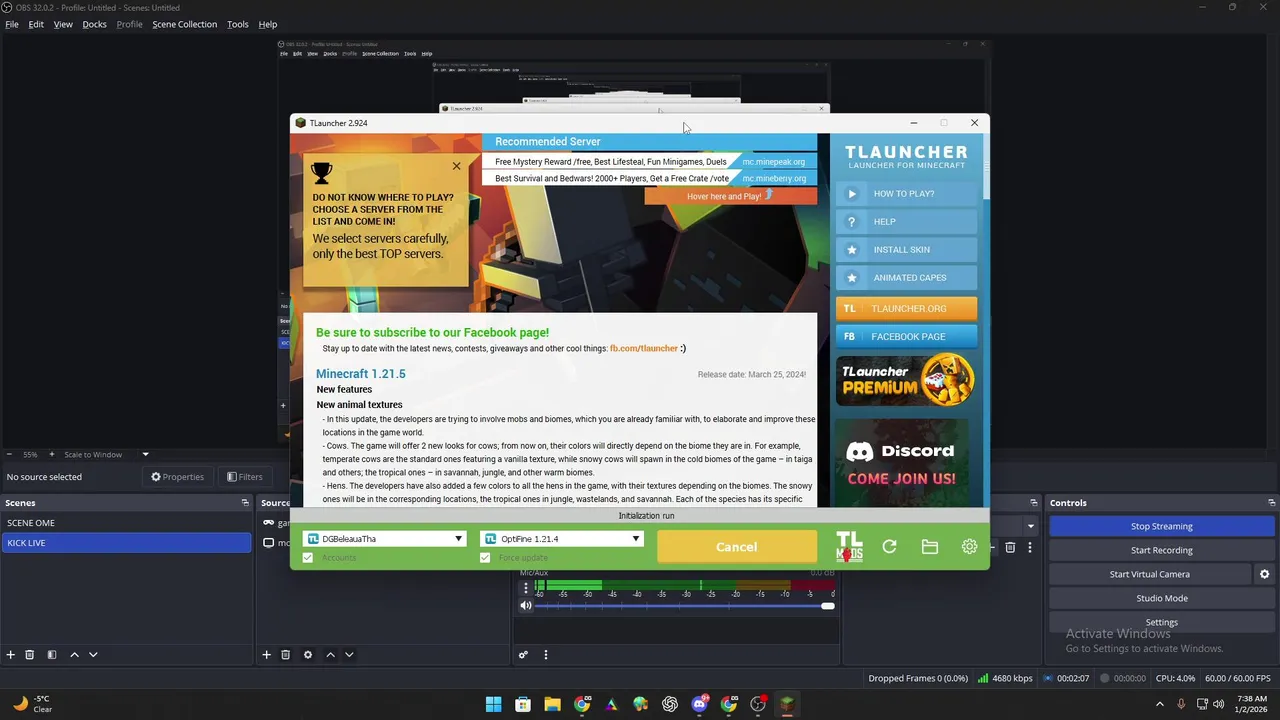Open TL Mods button in TLauncher

(x=849, y=546)
